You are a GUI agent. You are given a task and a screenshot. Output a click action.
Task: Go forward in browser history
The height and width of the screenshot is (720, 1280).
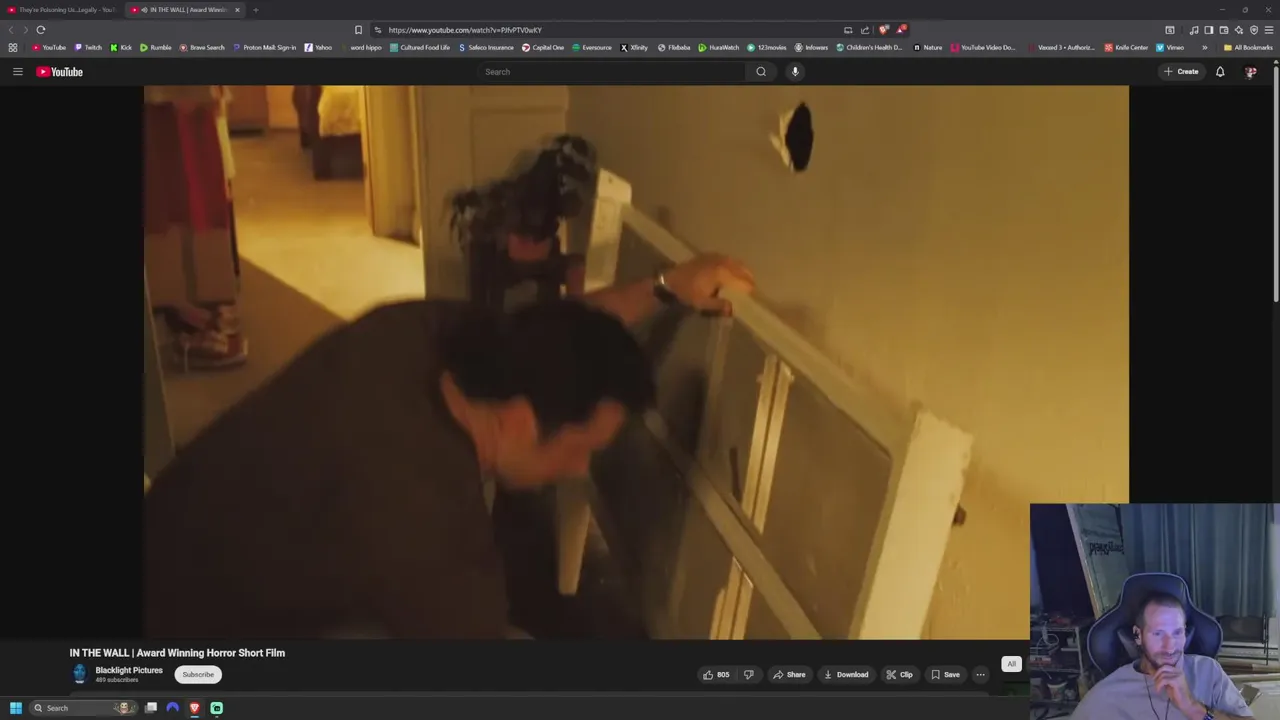(25, 30)
